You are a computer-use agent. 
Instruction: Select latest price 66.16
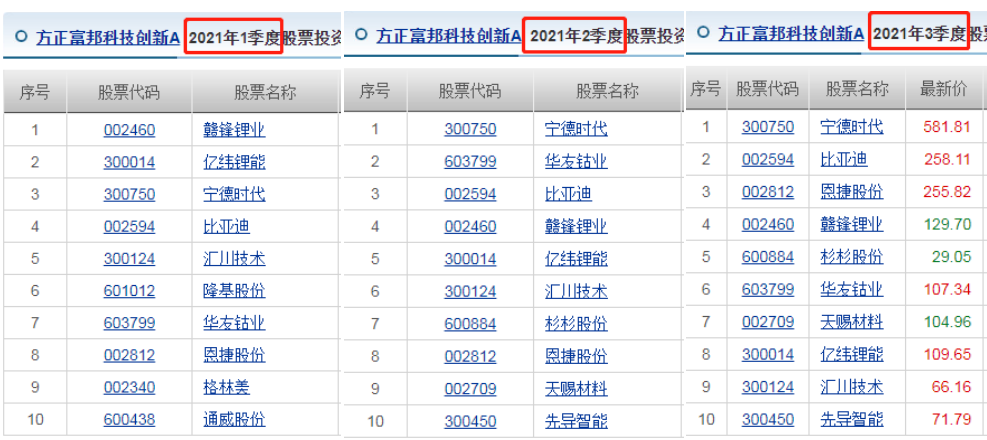click(x=951, y=386)
